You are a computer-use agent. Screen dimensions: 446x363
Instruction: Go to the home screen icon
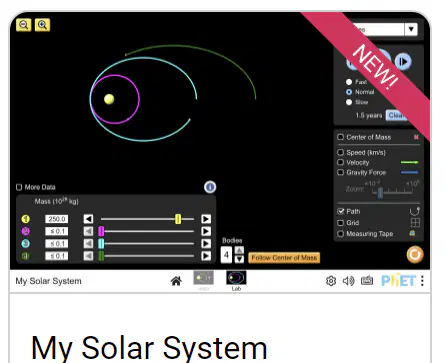[176, 281]
